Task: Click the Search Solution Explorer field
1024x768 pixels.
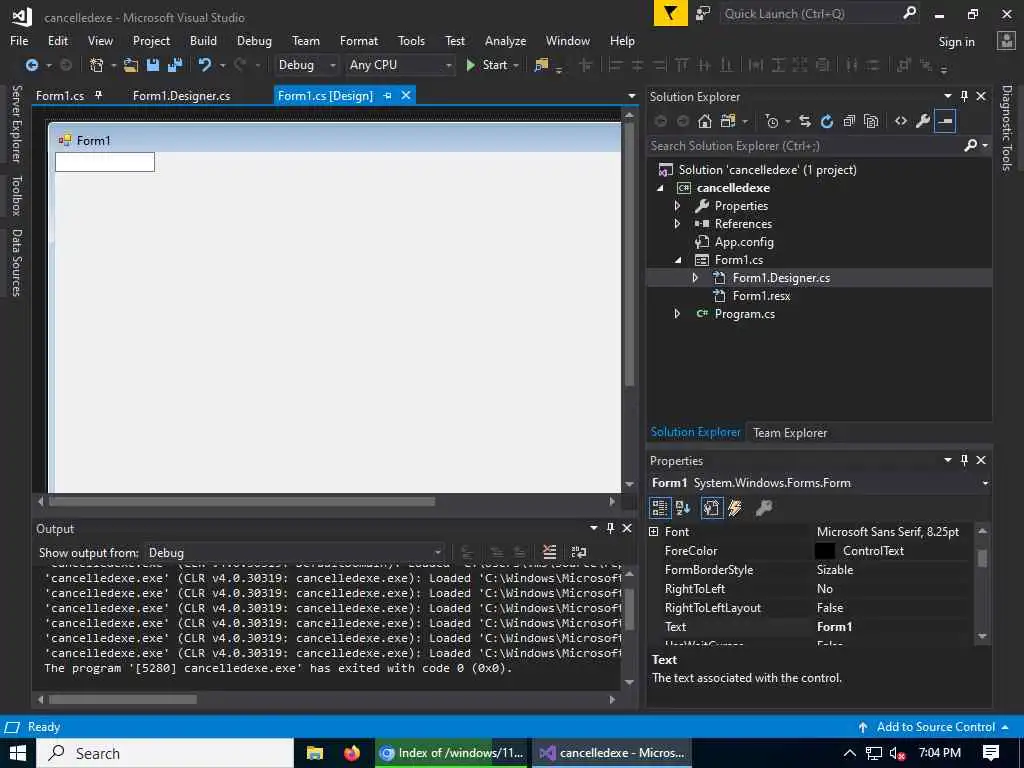Action: click(x=805, y=146)
